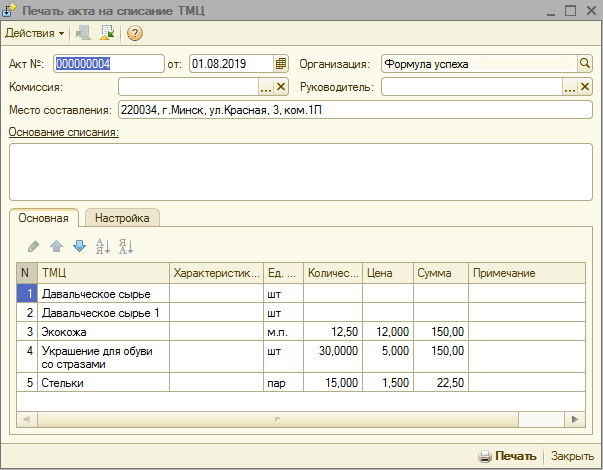The height and width of the screenshot is (470, 603).
Task: Move row down with blue arrow
Action: pos(79,246)
